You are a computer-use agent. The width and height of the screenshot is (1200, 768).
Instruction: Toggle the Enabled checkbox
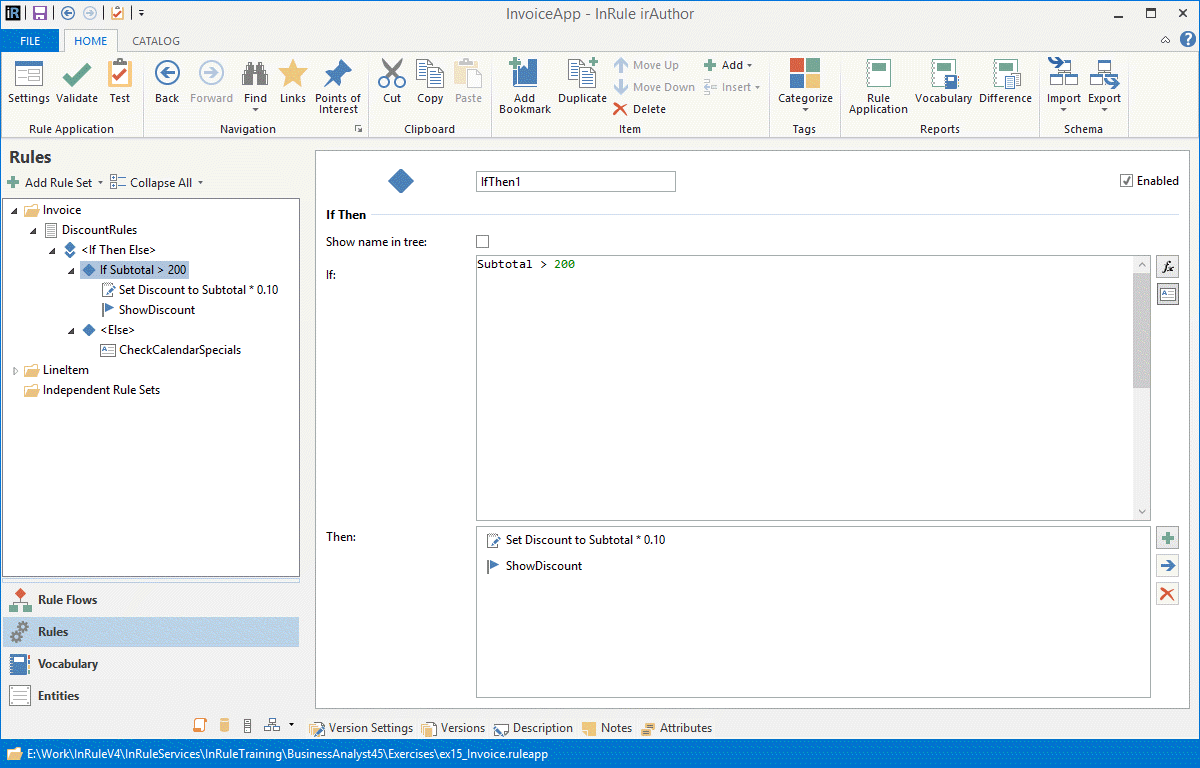(x=1127, y=181)
